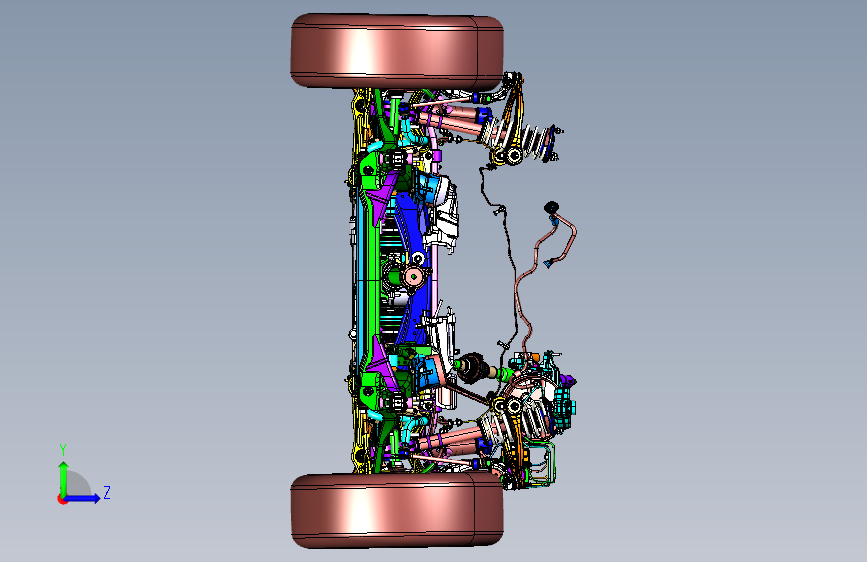Click the blue Z axis arrow of the triad
This screenshot has height=562, width=867.
(83, 498)
